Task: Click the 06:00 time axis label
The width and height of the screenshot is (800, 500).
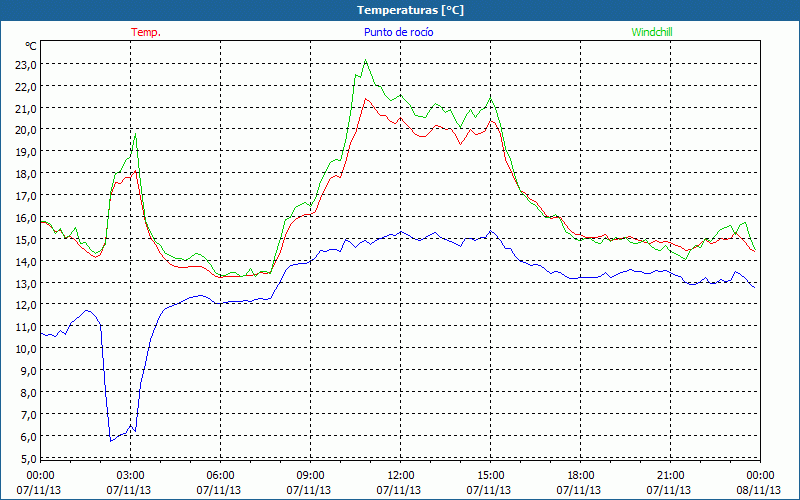Action: [x=220, y=476]
